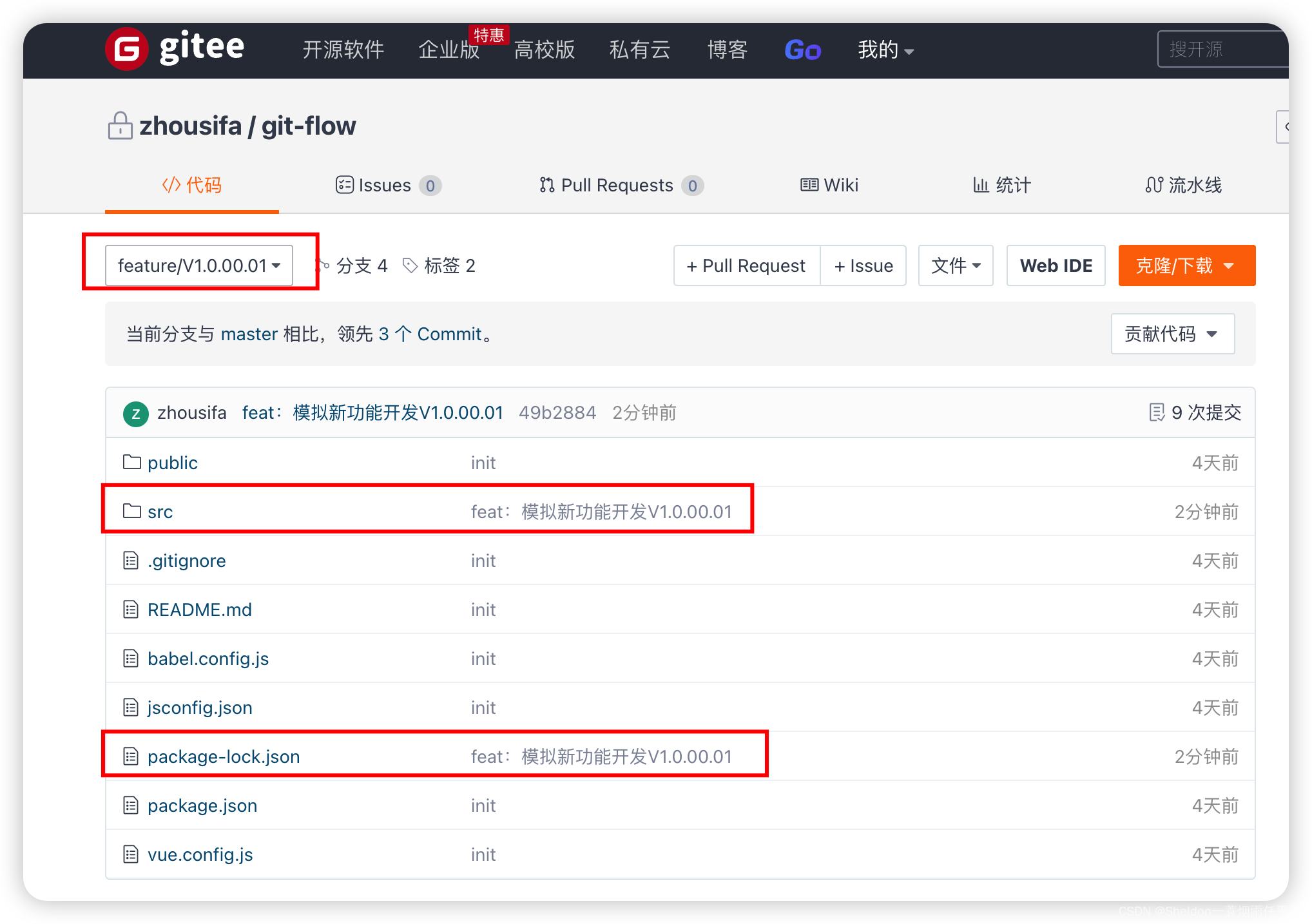The width and height of the screenshot is (1312, 924).
Task: Click the file icon for package.json
Action: 131,805
